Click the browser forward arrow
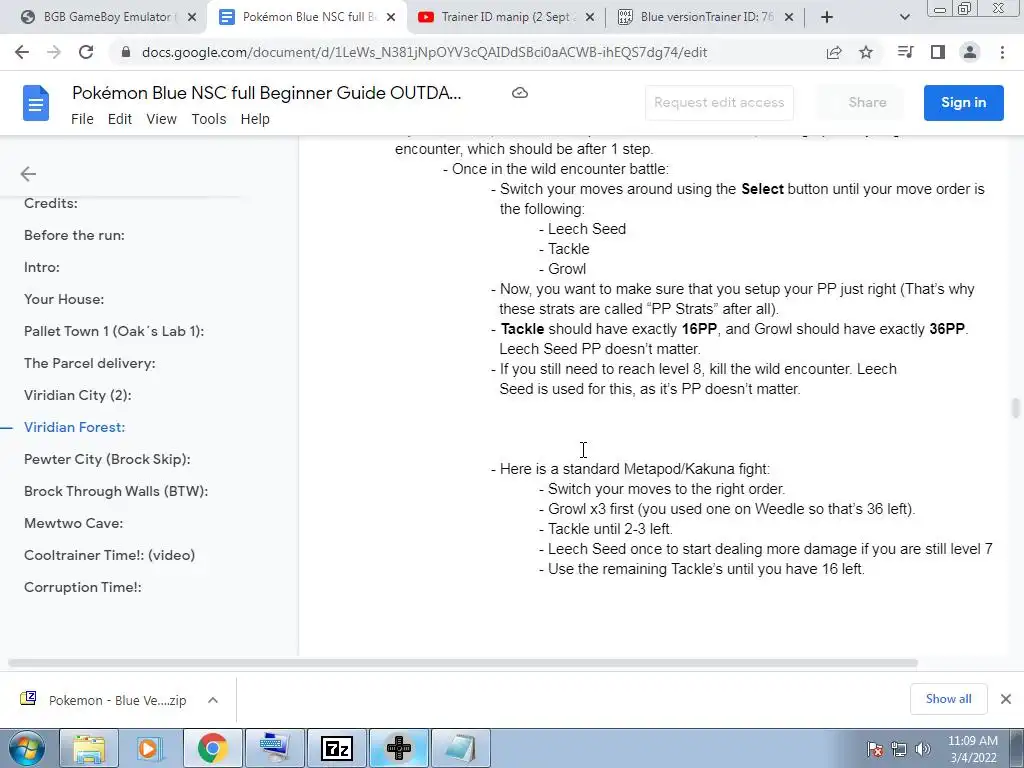Screen dimensions: 1024x768 coord(54,52)
